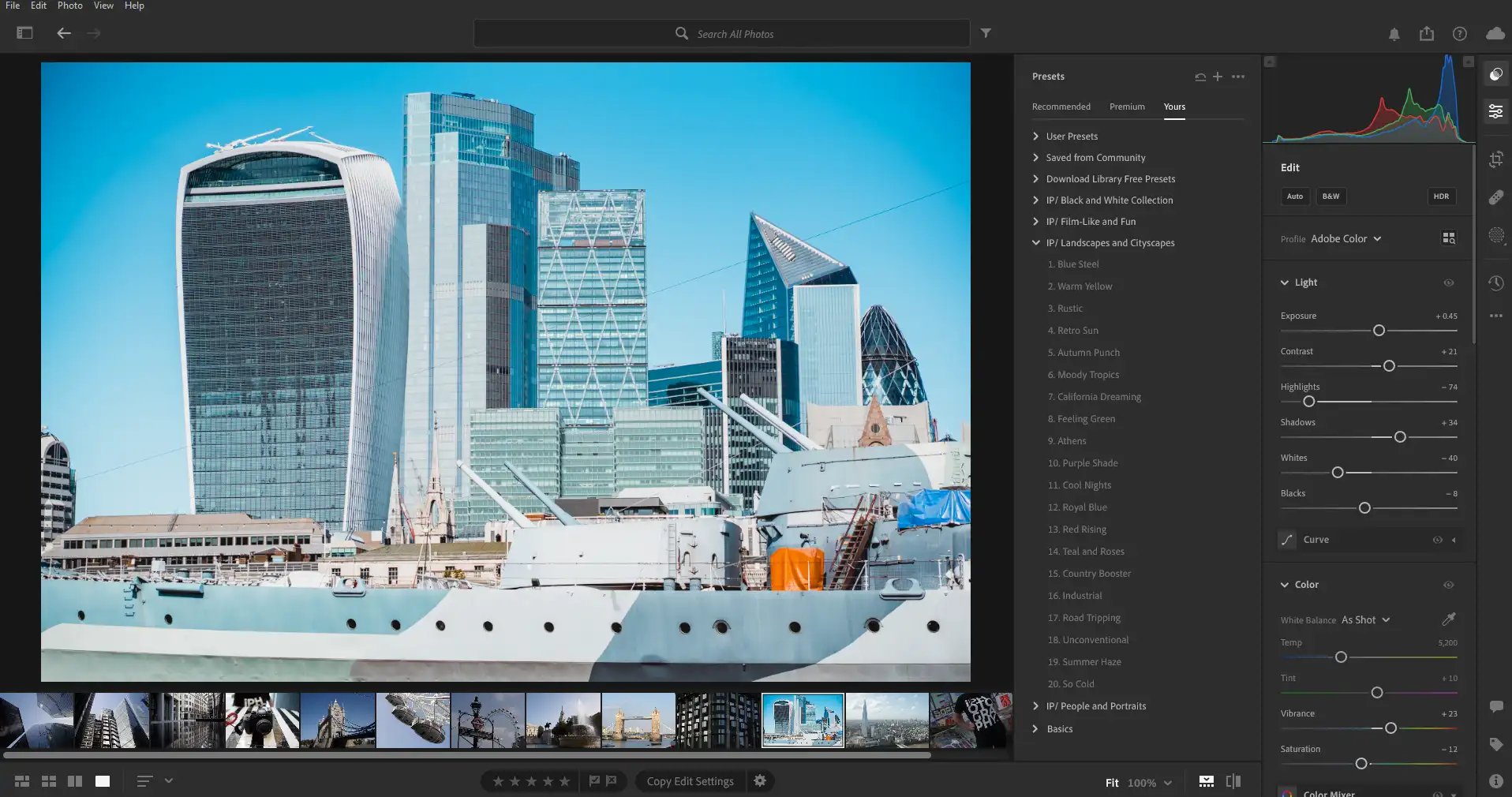Select the Crop and rotate tool
The height and width of the screenshot is (797, 1512).
coord(1495,159)
